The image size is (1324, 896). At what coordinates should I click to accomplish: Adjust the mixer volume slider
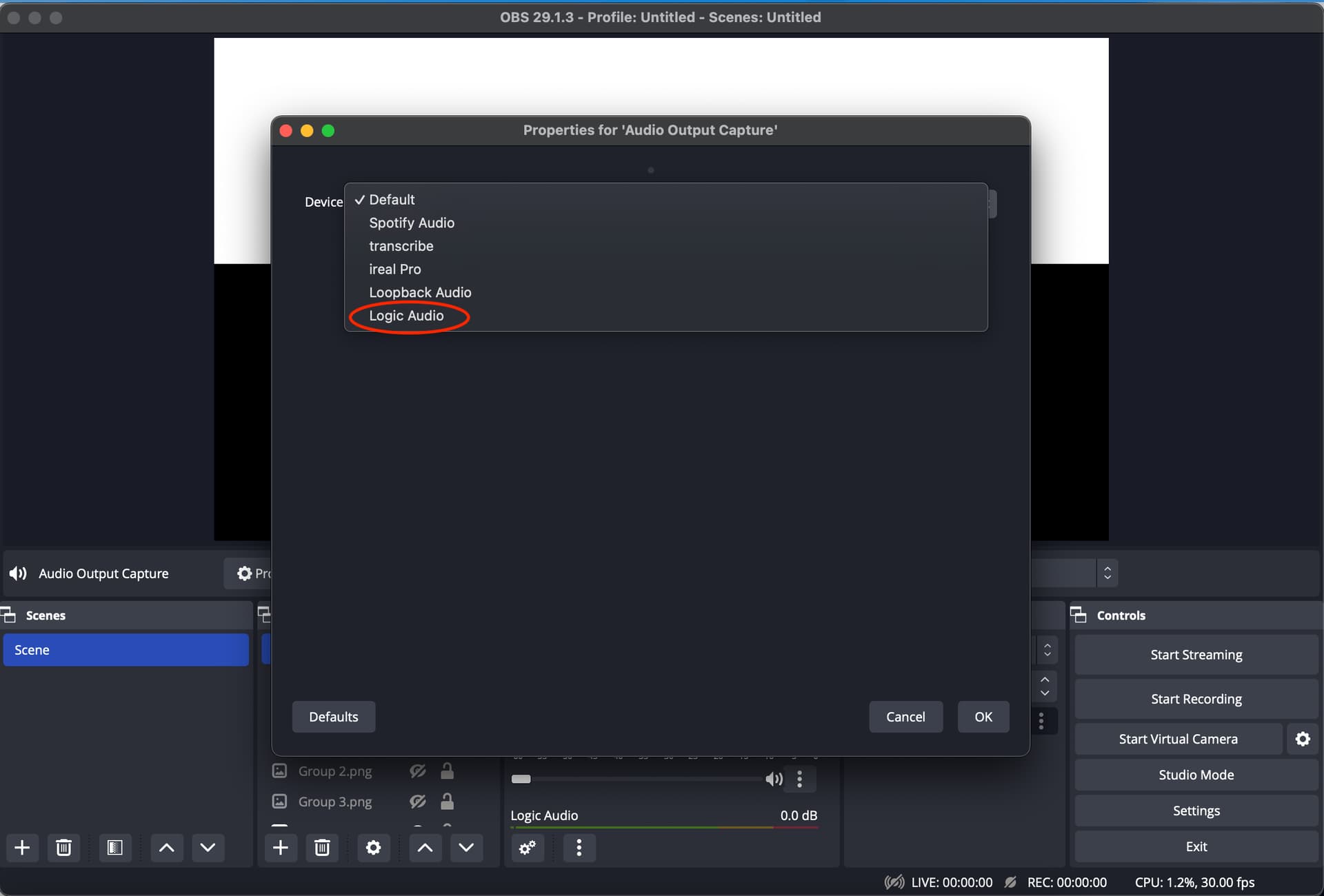(521, 779)
